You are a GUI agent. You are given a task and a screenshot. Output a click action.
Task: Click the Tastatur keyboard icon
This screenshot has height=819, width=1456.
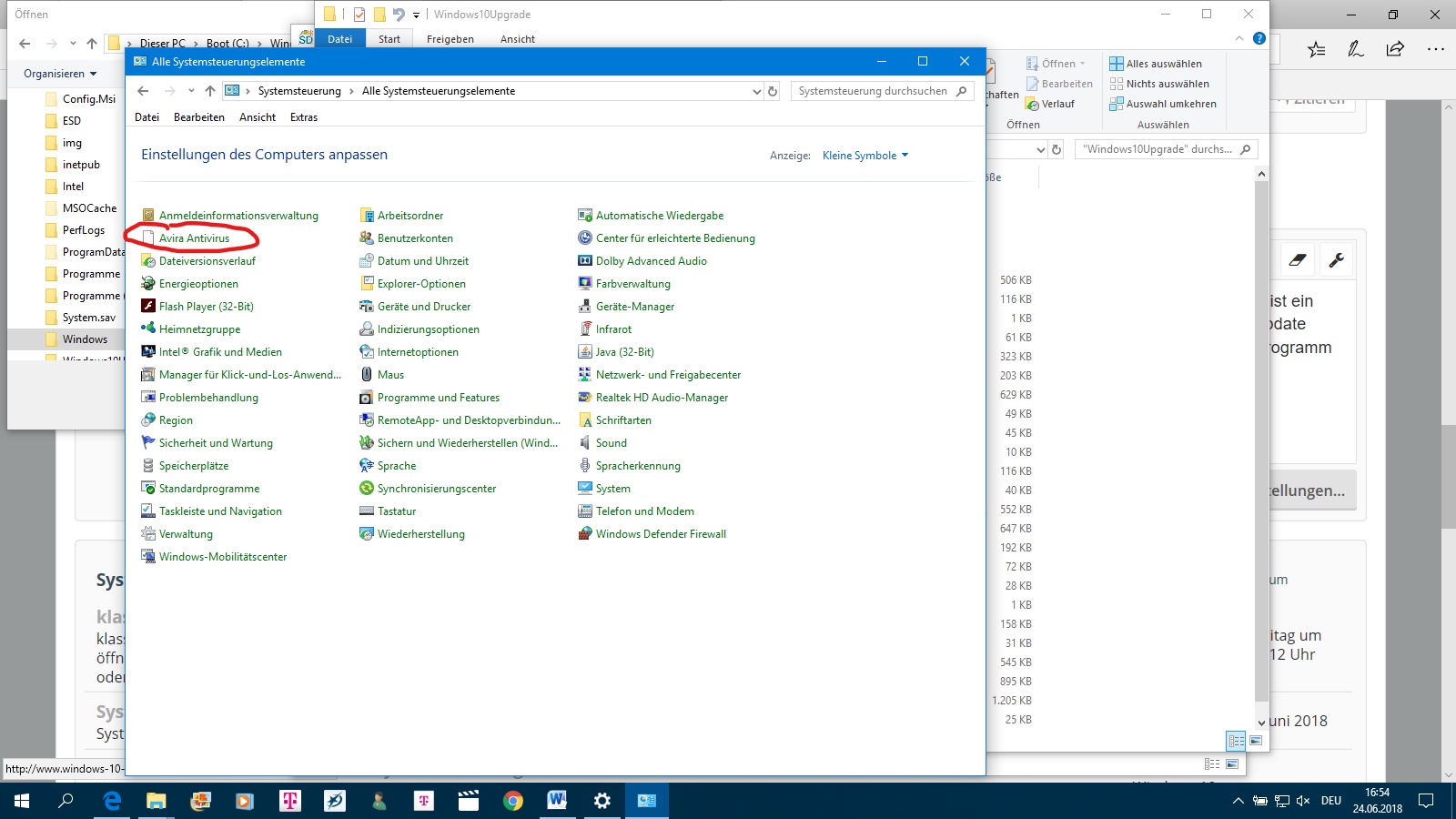[x=367, y=511]
